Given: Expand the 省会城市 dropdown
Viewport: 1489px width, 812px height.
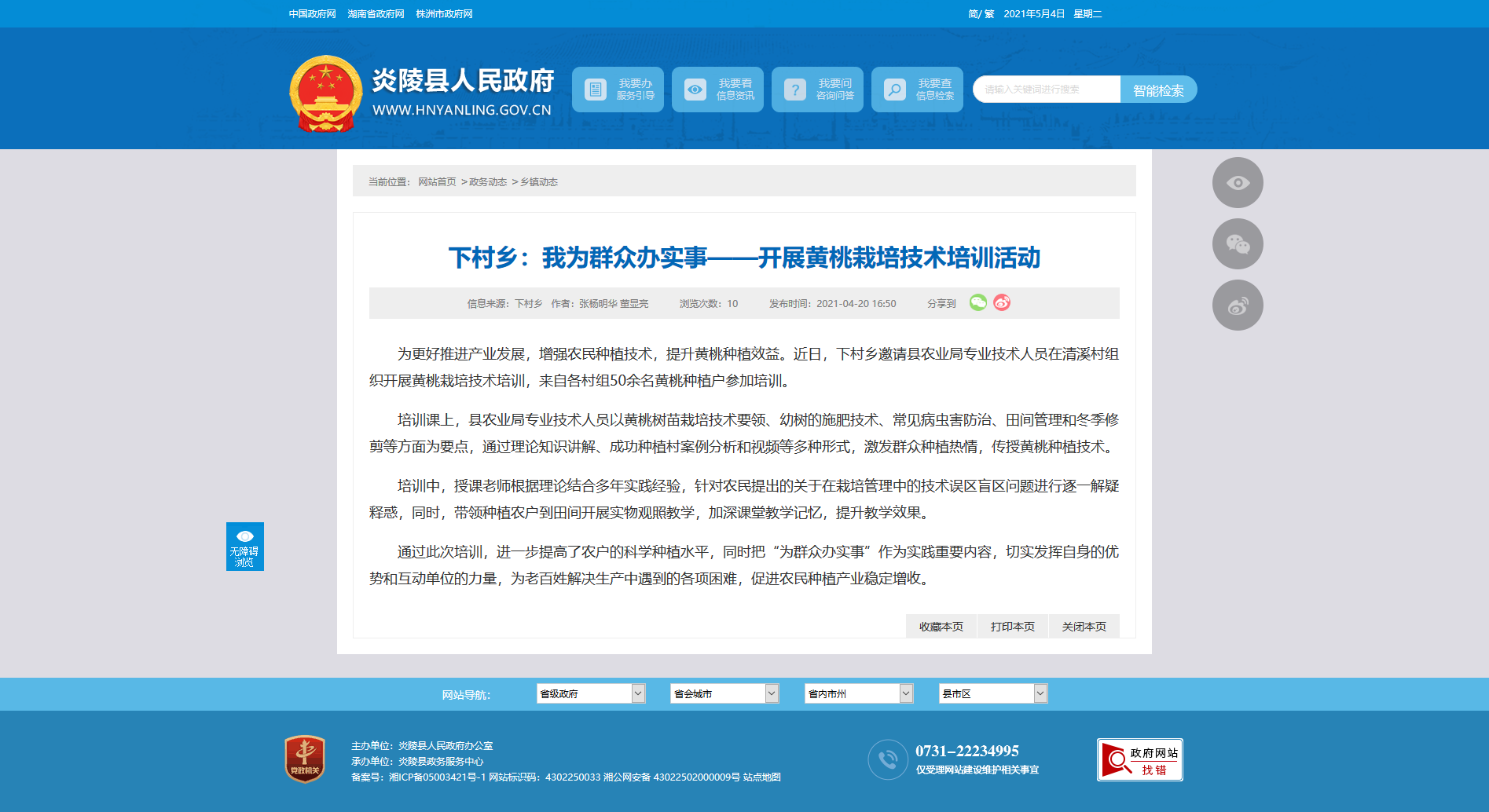Looking at the screenshot, I should (724, 693).
